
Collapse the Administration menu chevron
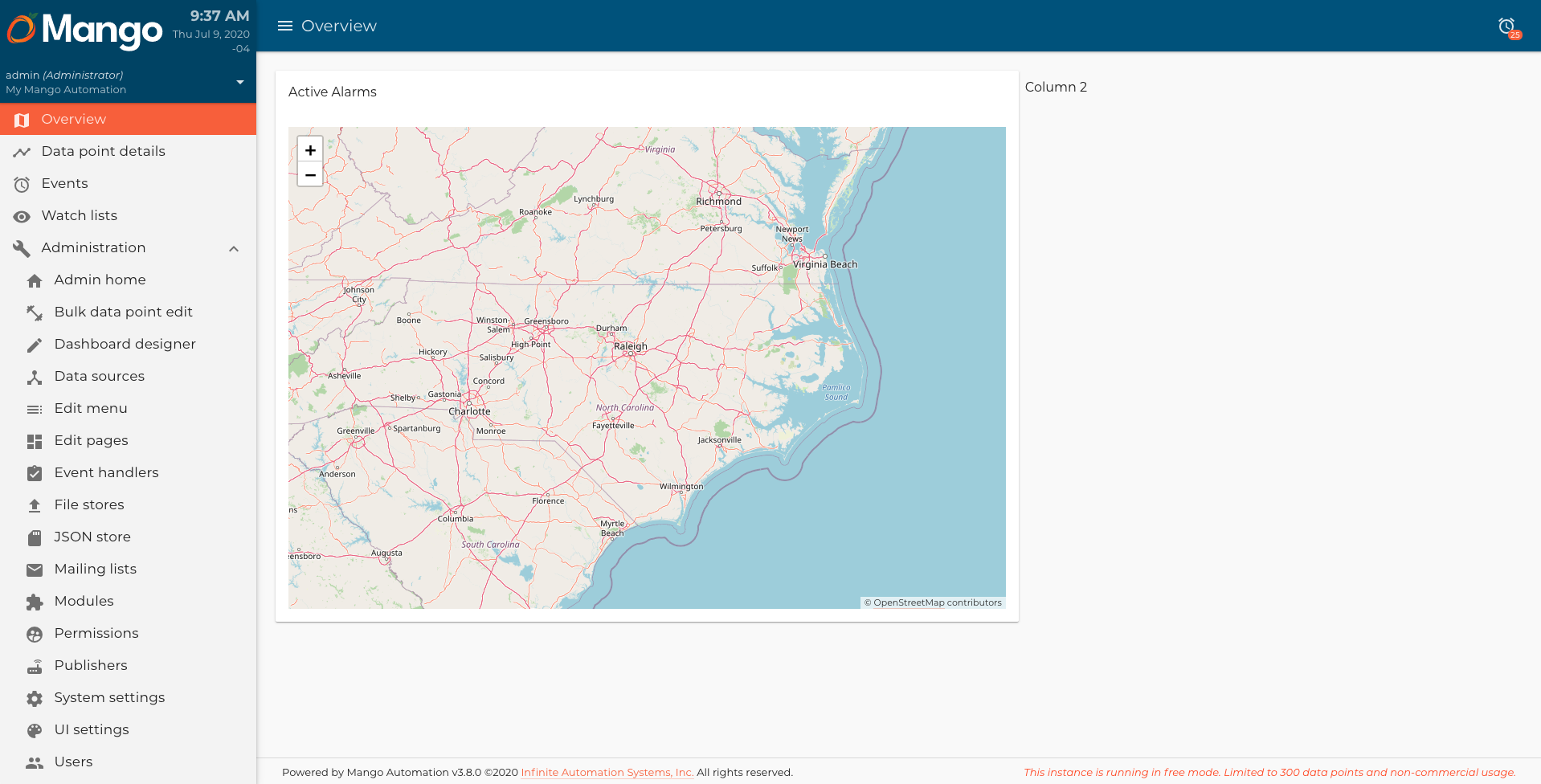tap(234, 248)
